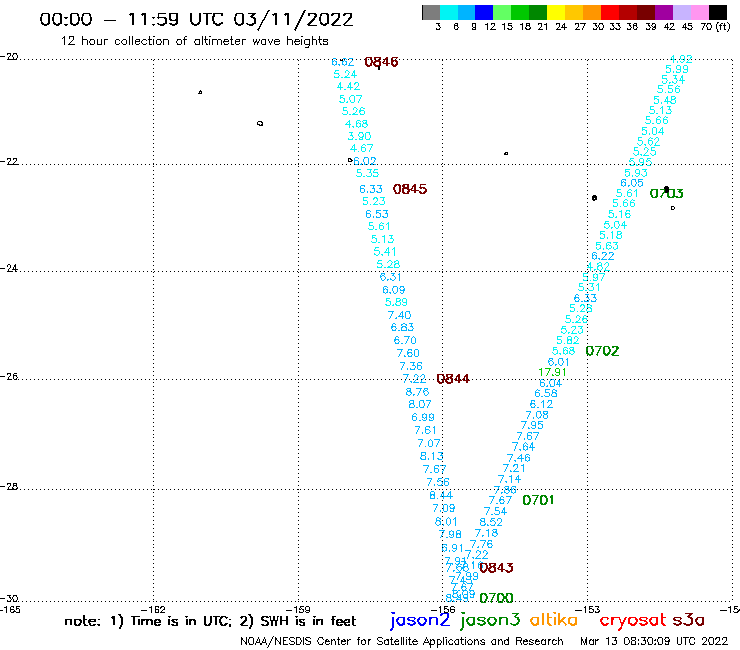Click the -159 longitude axis label

coord(298,609)
